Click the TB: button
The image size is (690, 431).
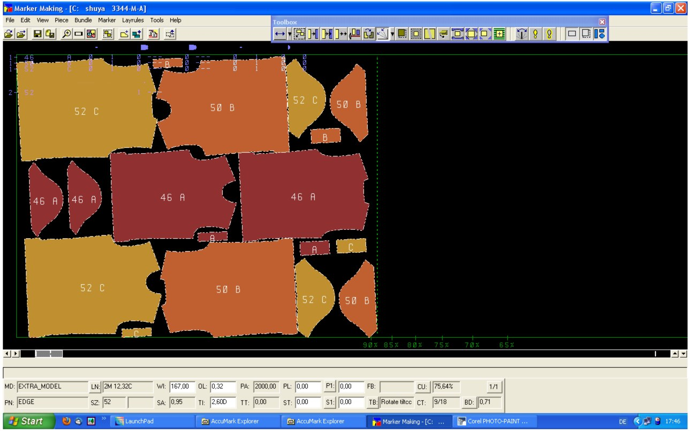tap(372, 402)
